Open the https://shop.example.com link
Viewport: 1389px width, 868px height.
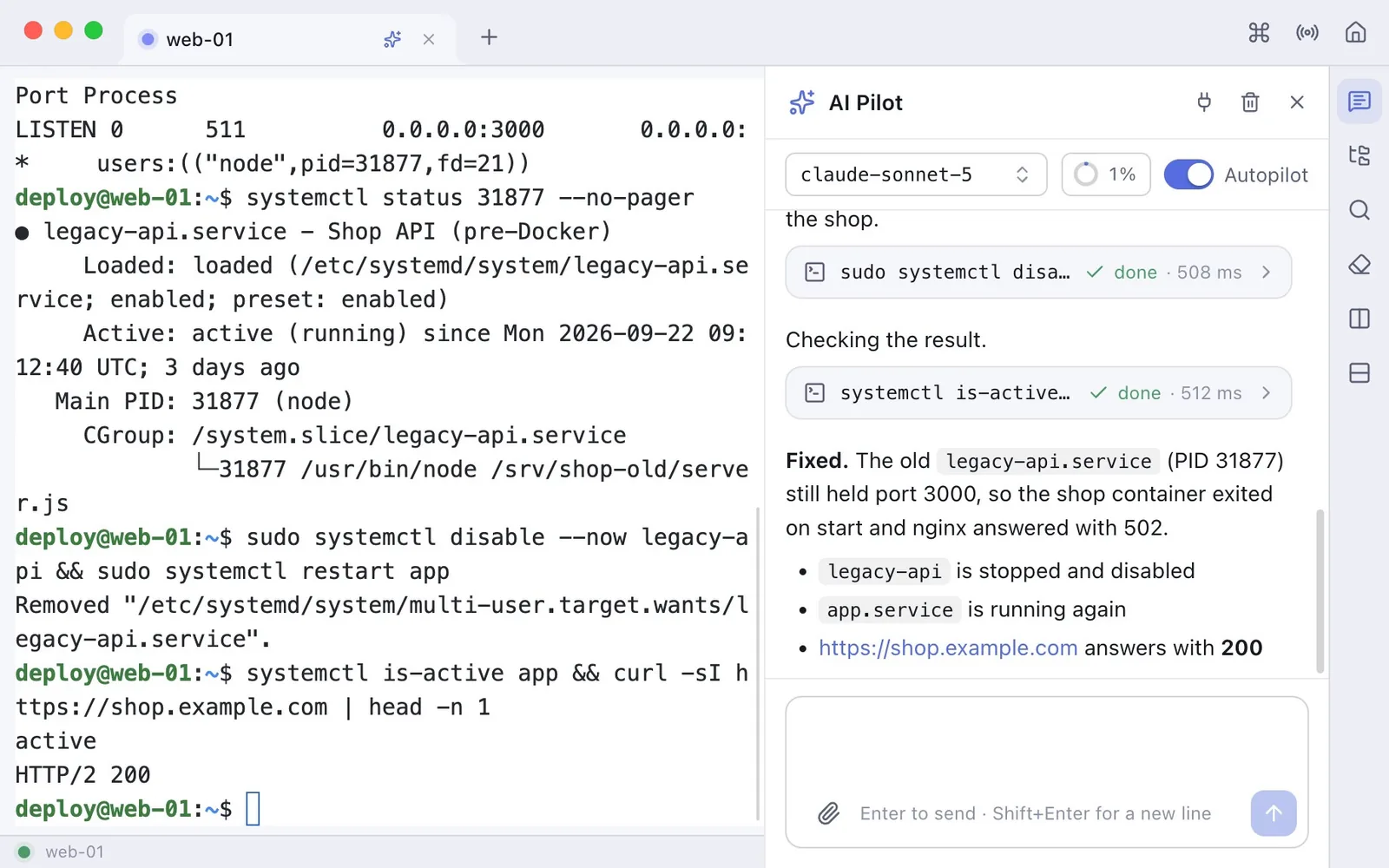[948, 648]
